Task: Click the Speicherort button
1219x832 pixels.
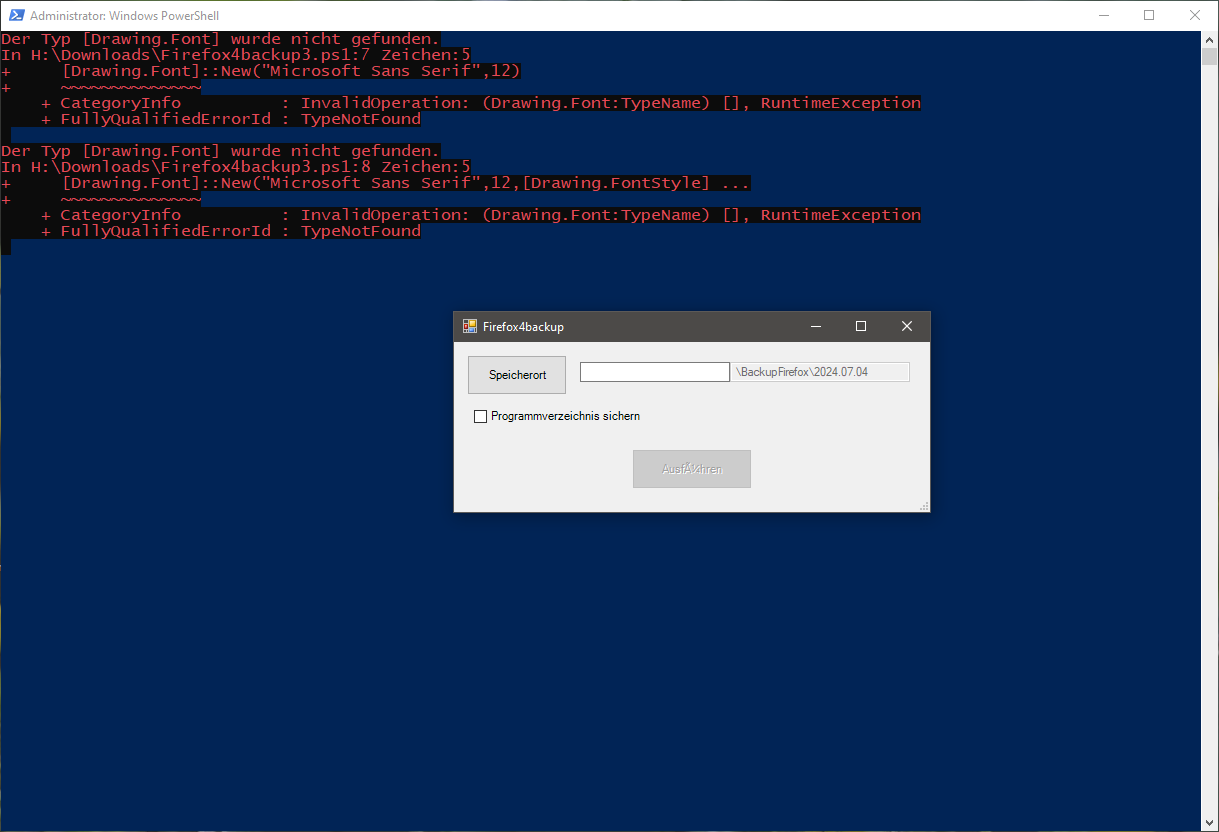Action: (x=517, y=375)
